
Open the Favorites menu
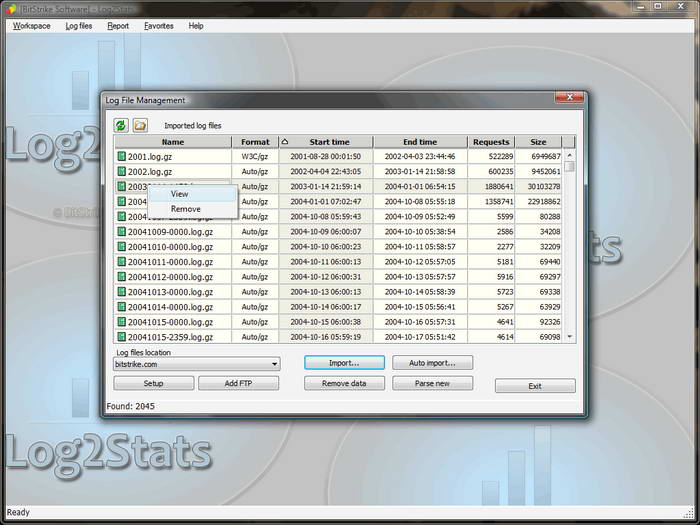158,26
